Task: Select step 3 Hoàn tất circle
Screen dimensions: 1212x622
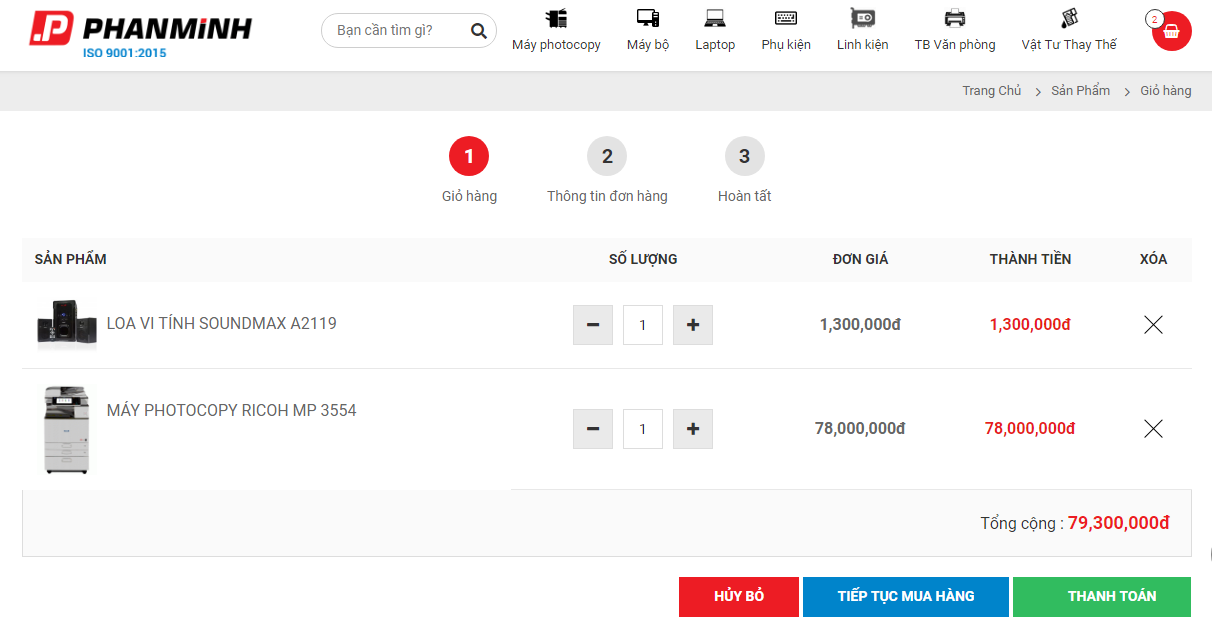Action: click(745, 156)
